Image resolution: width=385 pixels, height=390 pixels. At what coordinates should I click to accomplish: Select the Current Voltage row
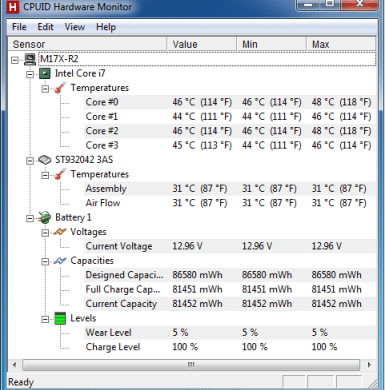click(x=230, y=246)
